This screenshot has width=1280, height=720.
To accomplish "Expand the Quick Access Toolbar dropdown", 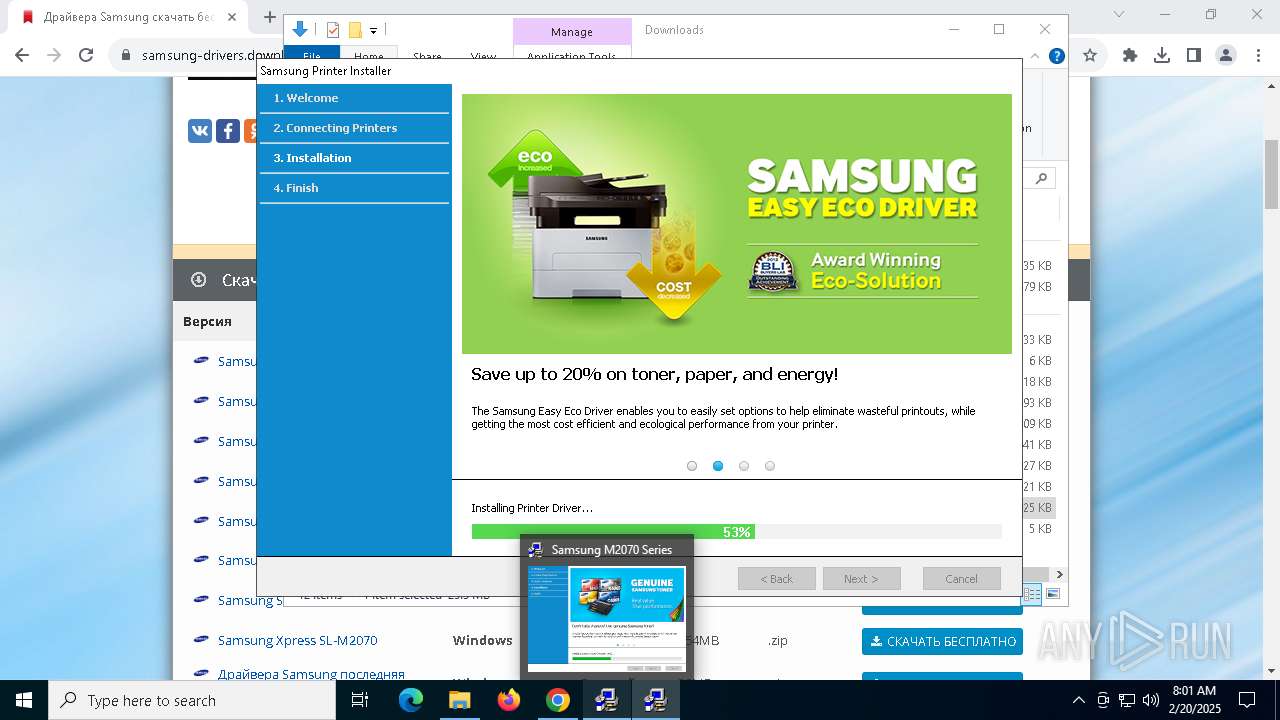I will (374, 31).
